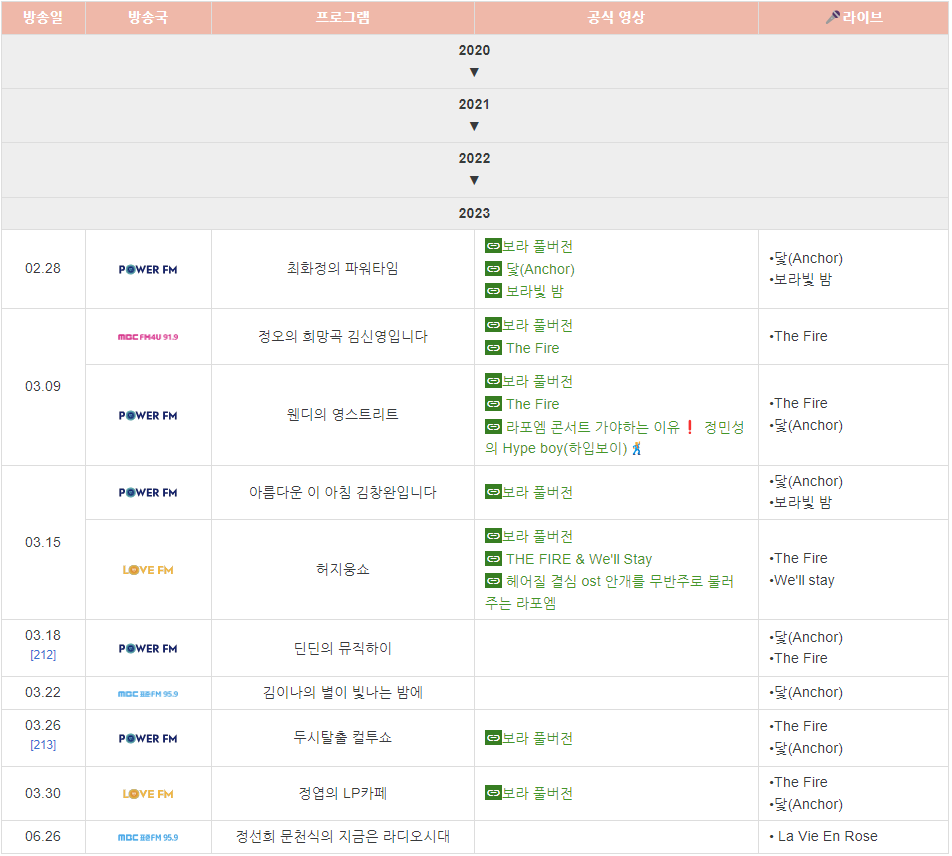Select the 딘딘의 뮤직하이 program cell
Image resolution: width=952 pixels, height=856 pixels.
pos(343,648)
